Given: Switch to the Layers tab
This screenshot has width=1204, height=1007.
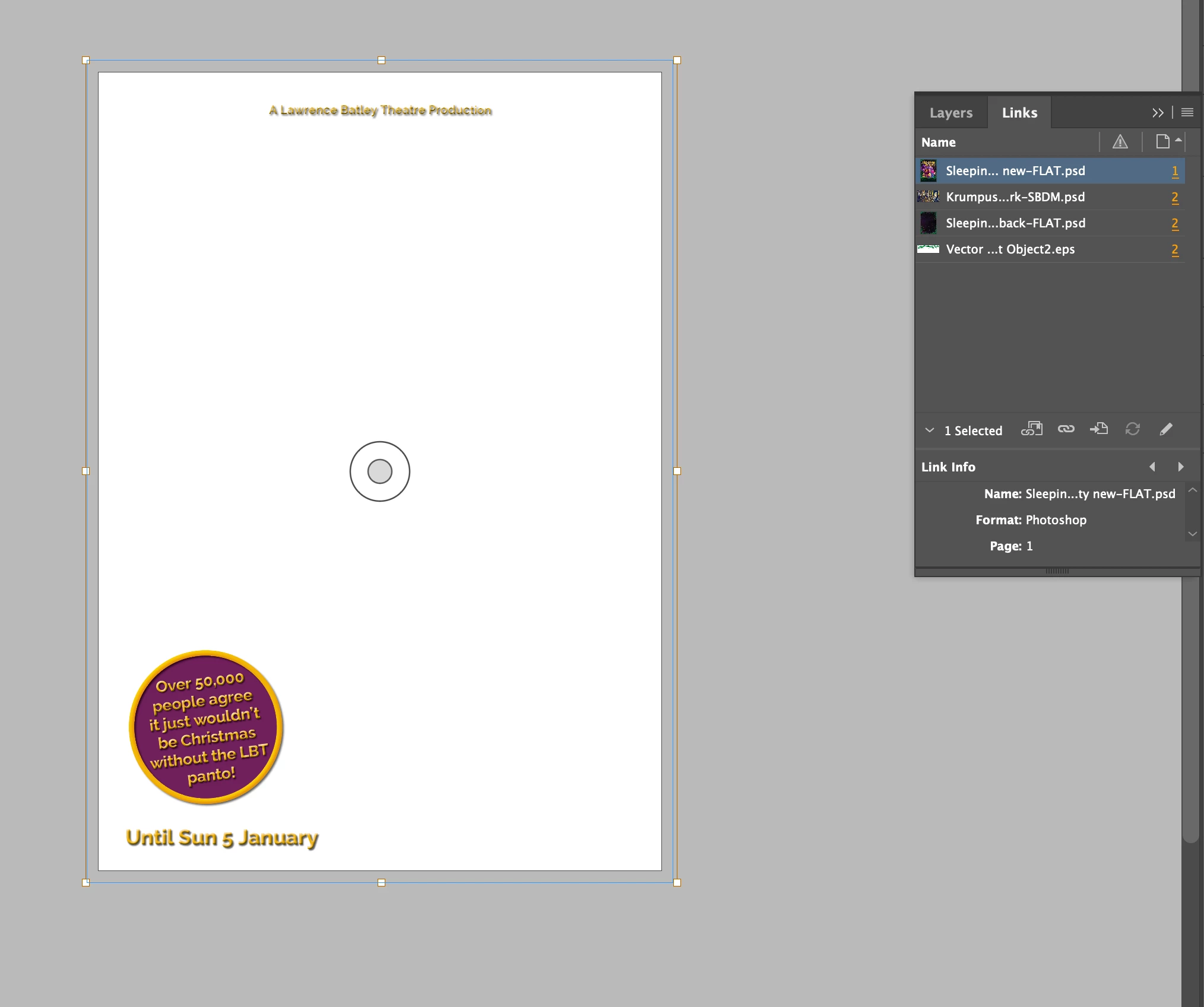Looking at the screenshot, I should pyautogui.click(x=950, y=112).
